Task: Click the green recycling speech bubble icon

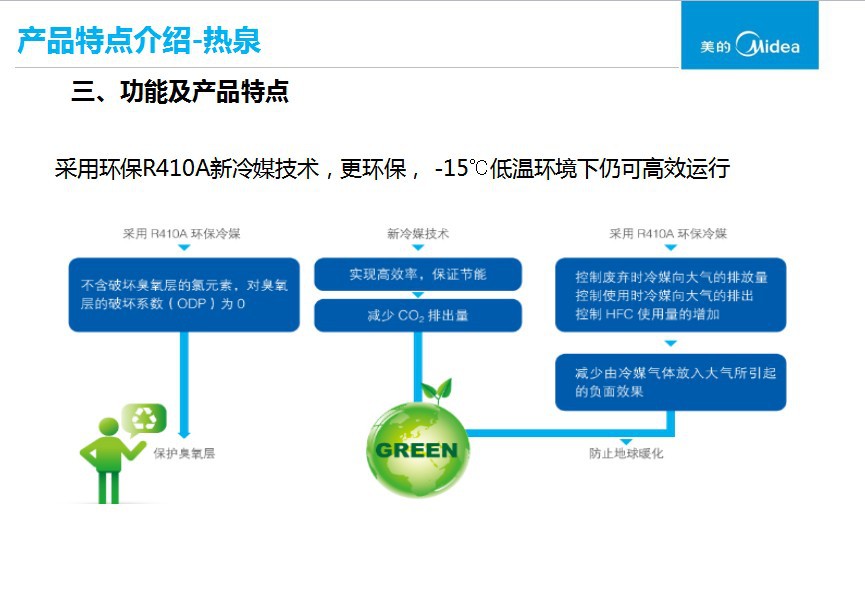Action: click(x=145, y=420)
